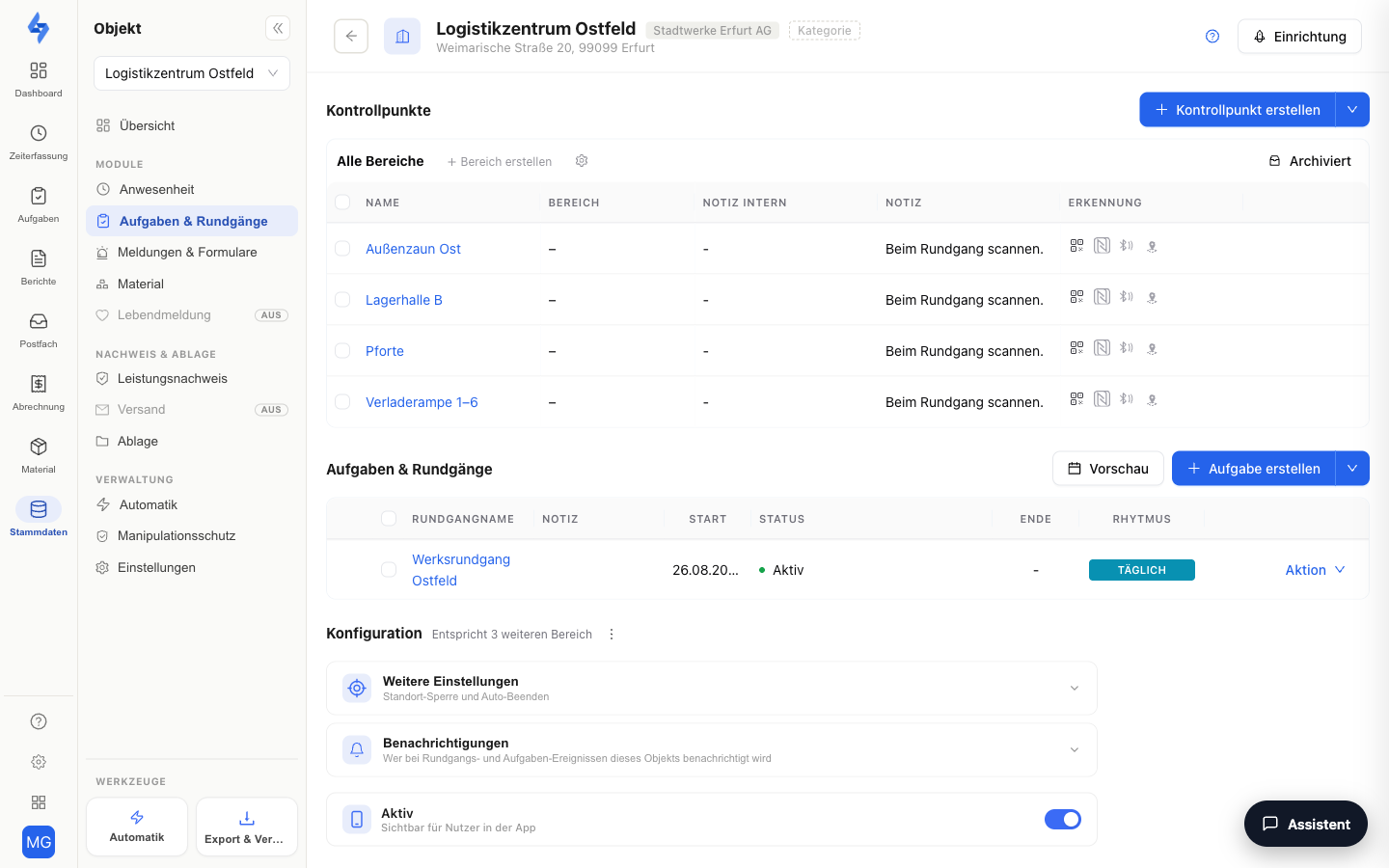
Task: Go back with the arrow button
Action: 351,37
